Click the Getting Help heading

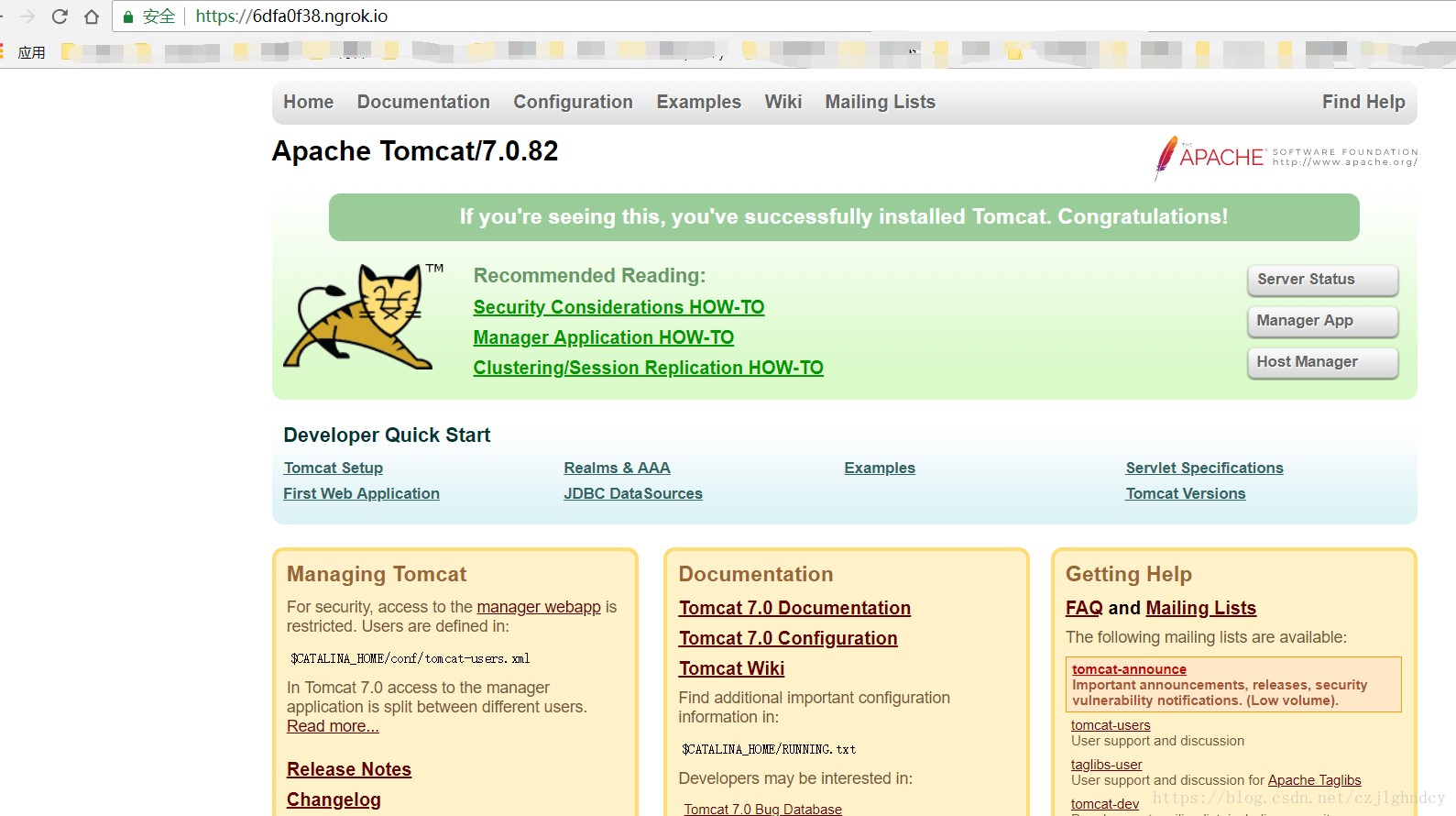pos(1129,574)
